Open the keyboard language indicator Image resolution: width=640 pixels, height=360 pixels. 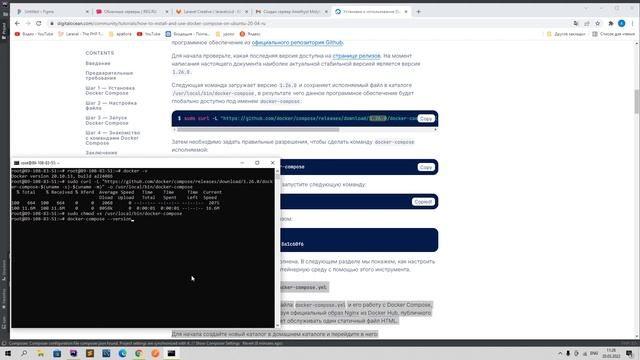pos(594,353)
